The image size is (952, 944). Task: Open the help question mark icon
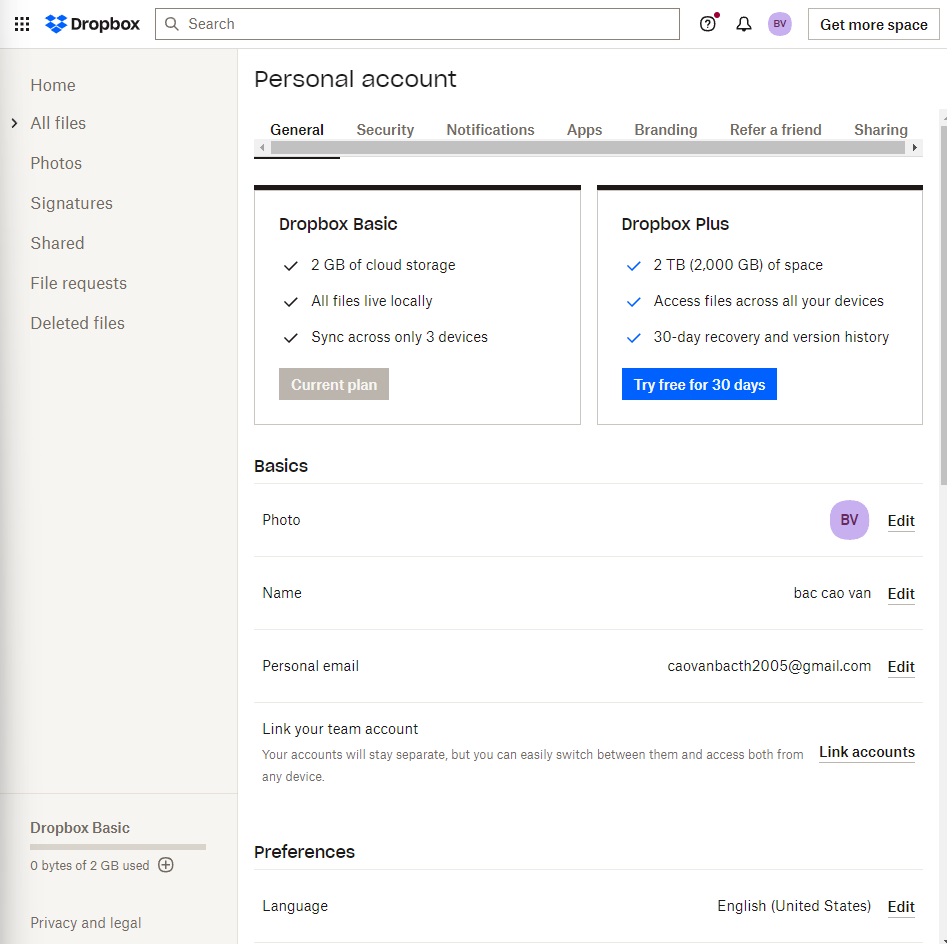point(707,24)
